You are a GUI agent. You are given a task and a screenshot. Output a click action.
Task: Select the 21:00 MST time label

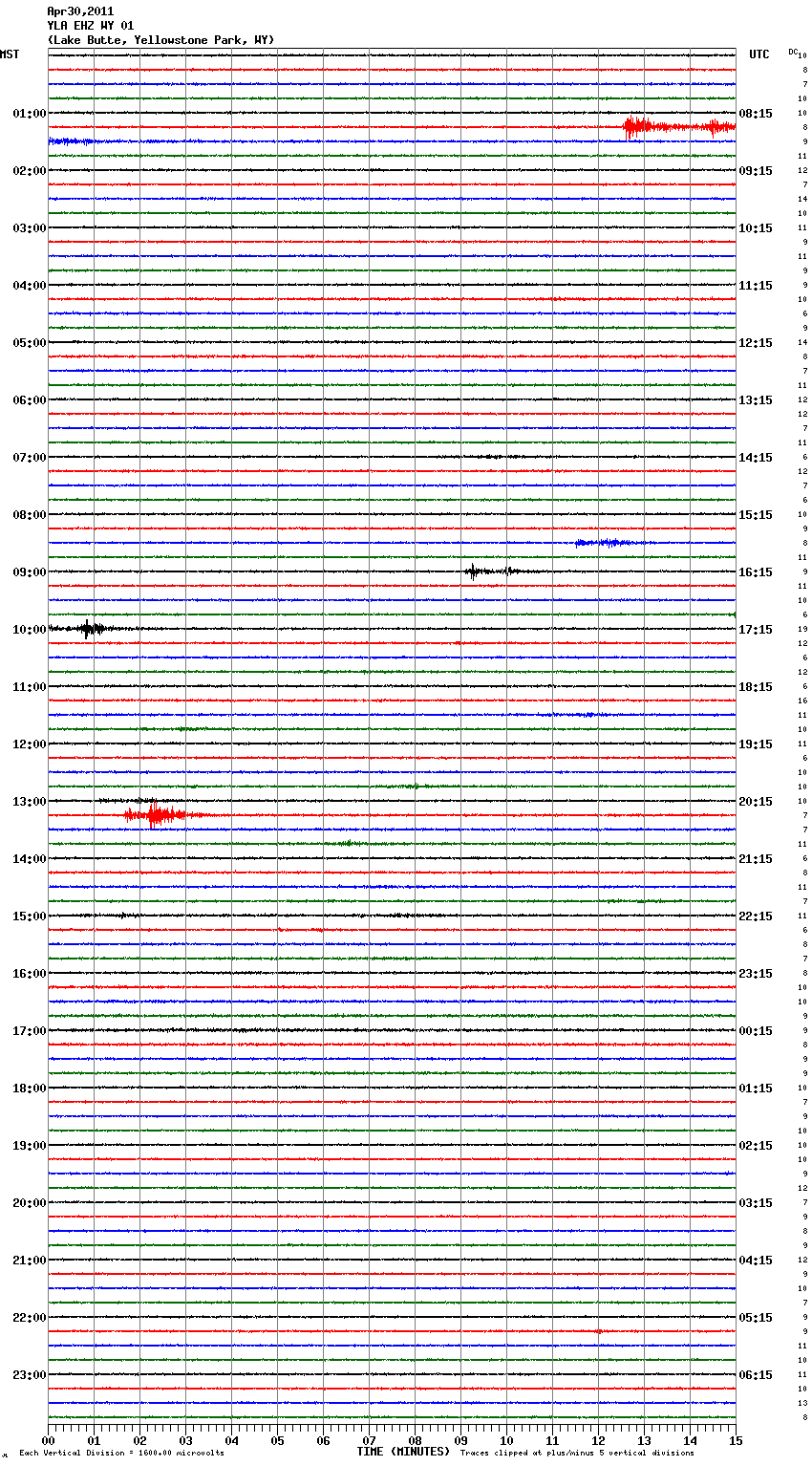30,1261
